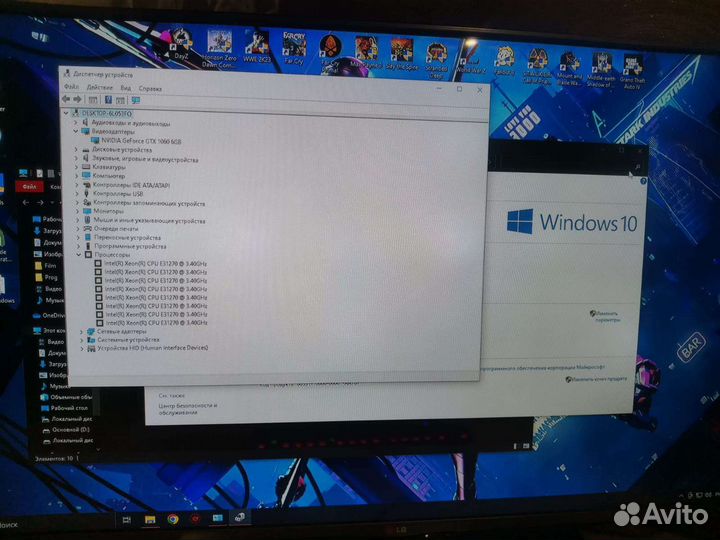Image resolution: width=720 pixels, height=540 pixels.
Task: Open OneDrive in Explorer sidebar
Action: click(x=49, y=315)
